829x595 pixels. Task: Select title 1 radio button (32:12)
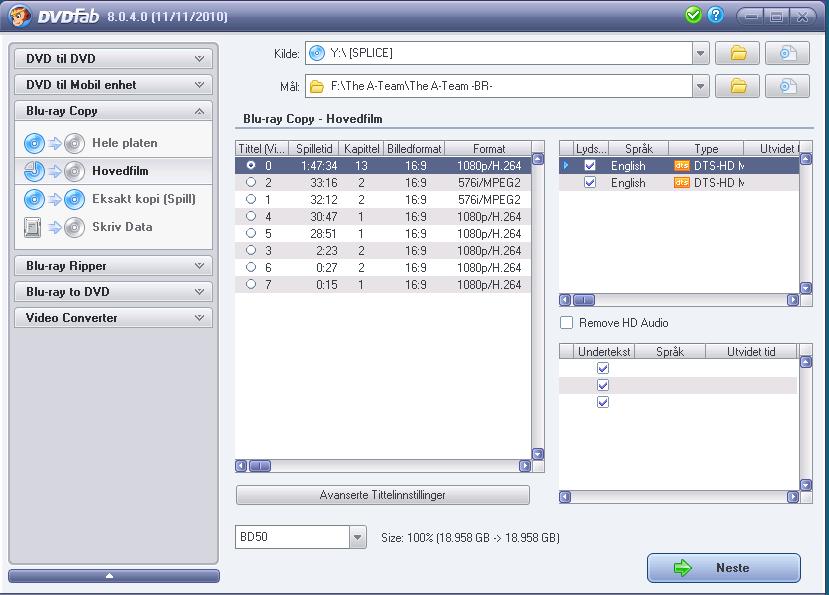tap(251, 199)
